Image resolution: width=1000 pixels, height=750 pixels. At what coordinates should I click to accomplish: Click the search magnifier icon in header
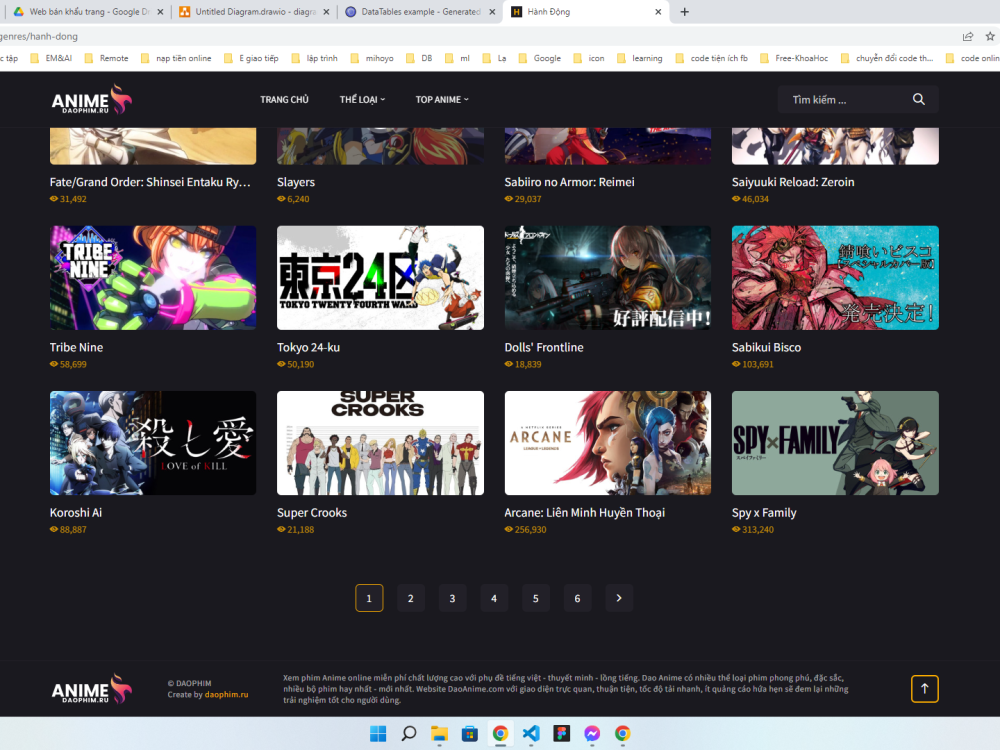[918, 99]
